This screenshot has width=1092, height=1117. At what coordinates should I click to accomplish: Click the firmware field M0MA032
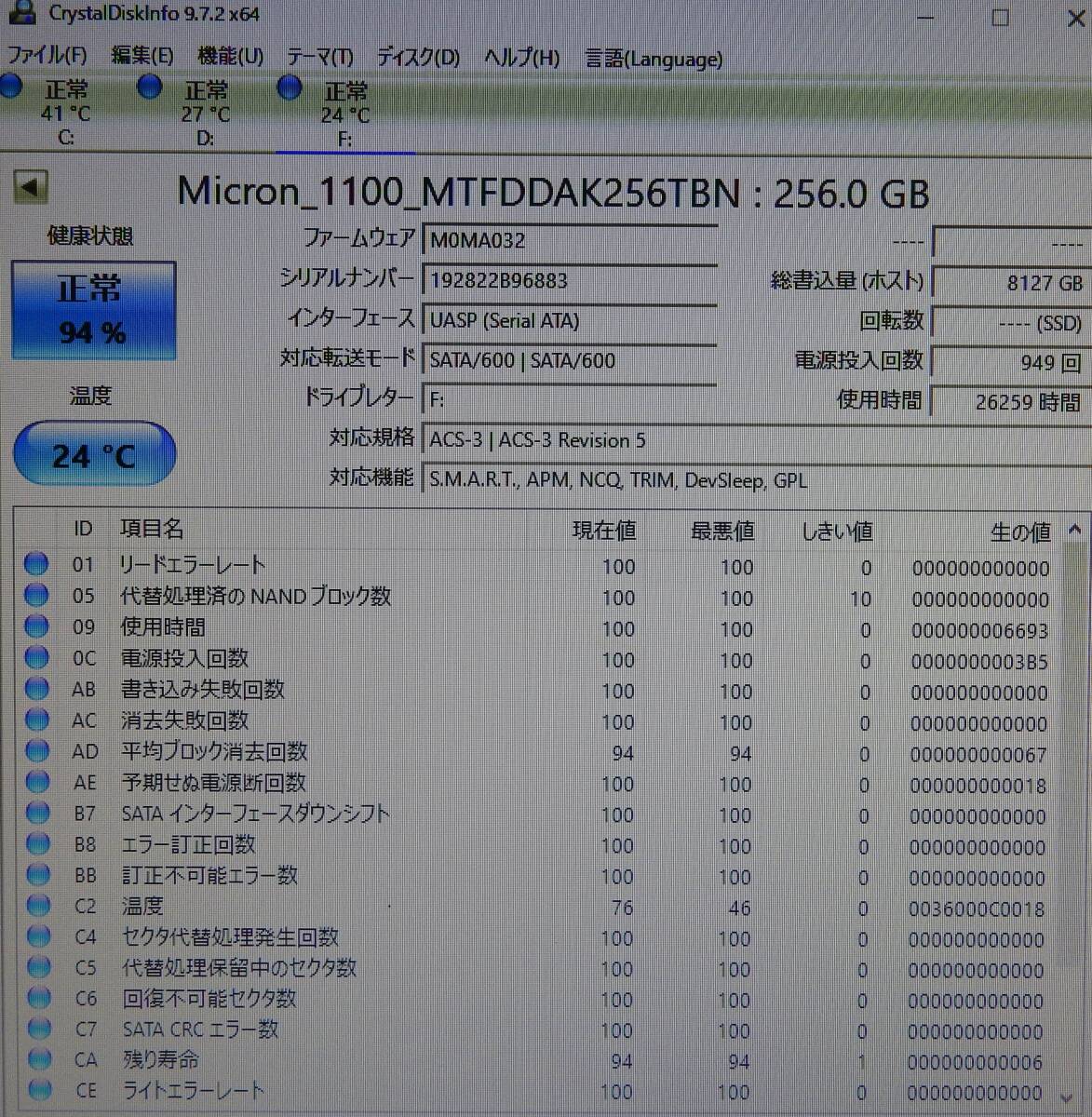569,240
